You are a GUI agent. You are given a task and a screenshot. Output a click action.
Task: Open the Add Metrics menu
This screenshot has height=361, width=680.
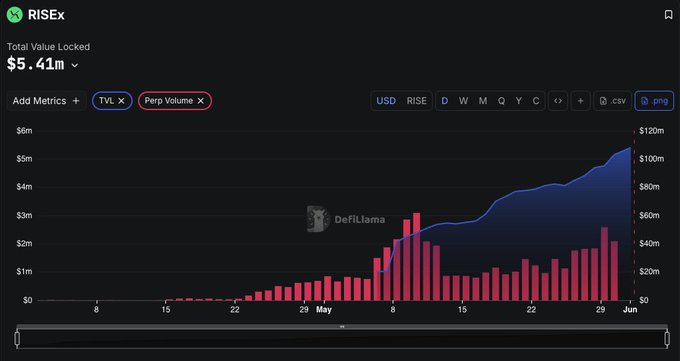coord(46,101)
